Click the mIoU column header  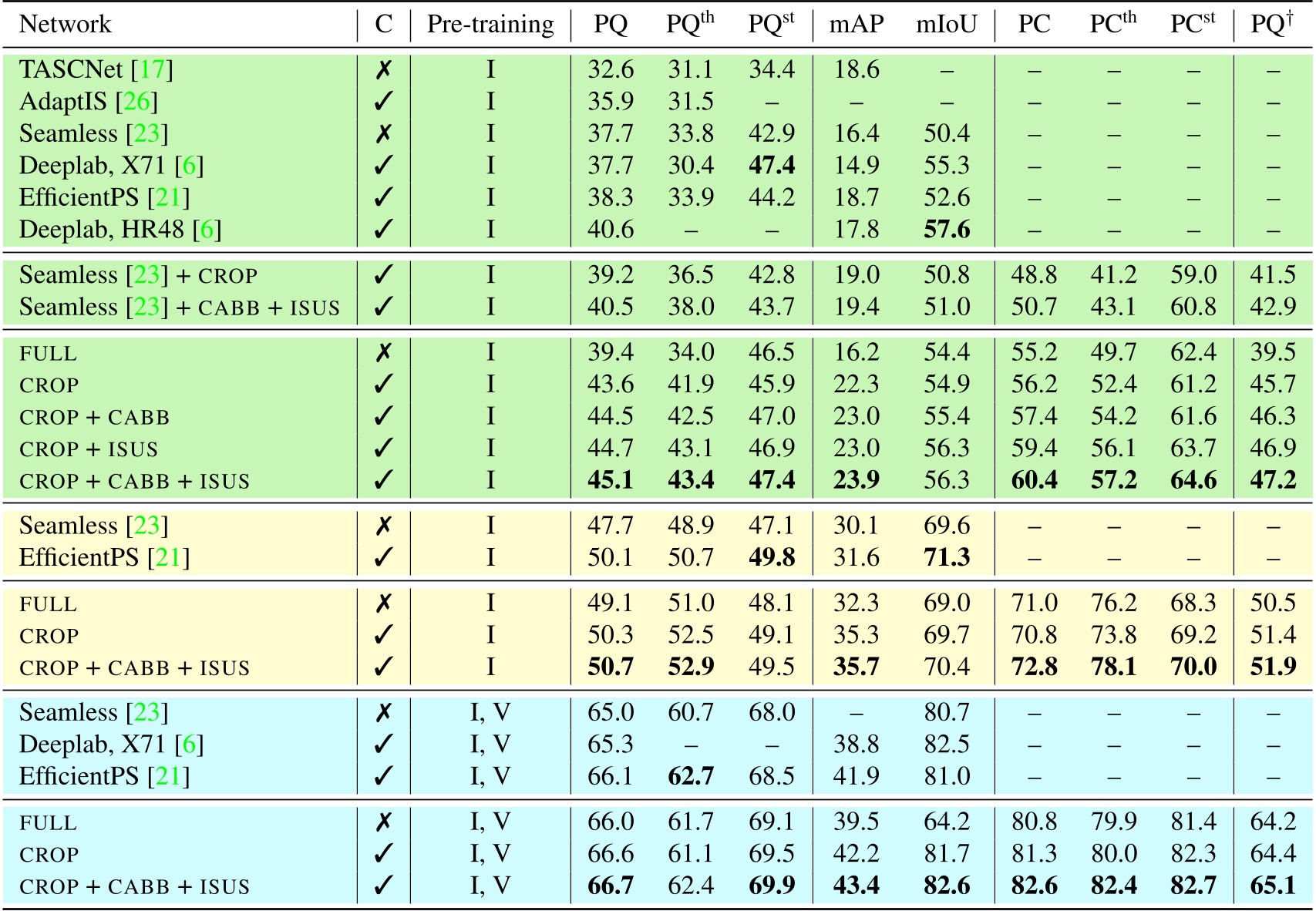point(946,25)
